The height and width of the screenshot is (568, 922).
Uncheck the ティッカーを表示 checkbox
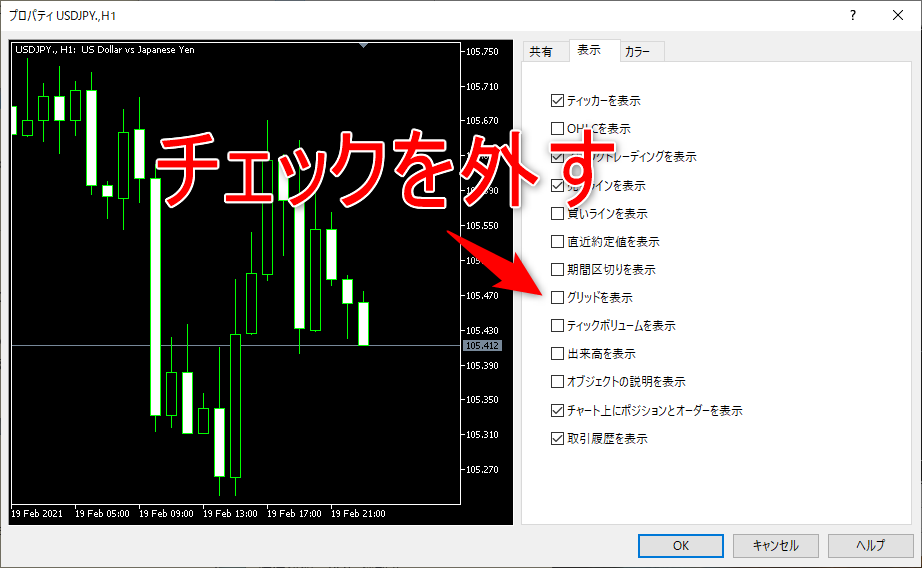click(x=557, y=101)
